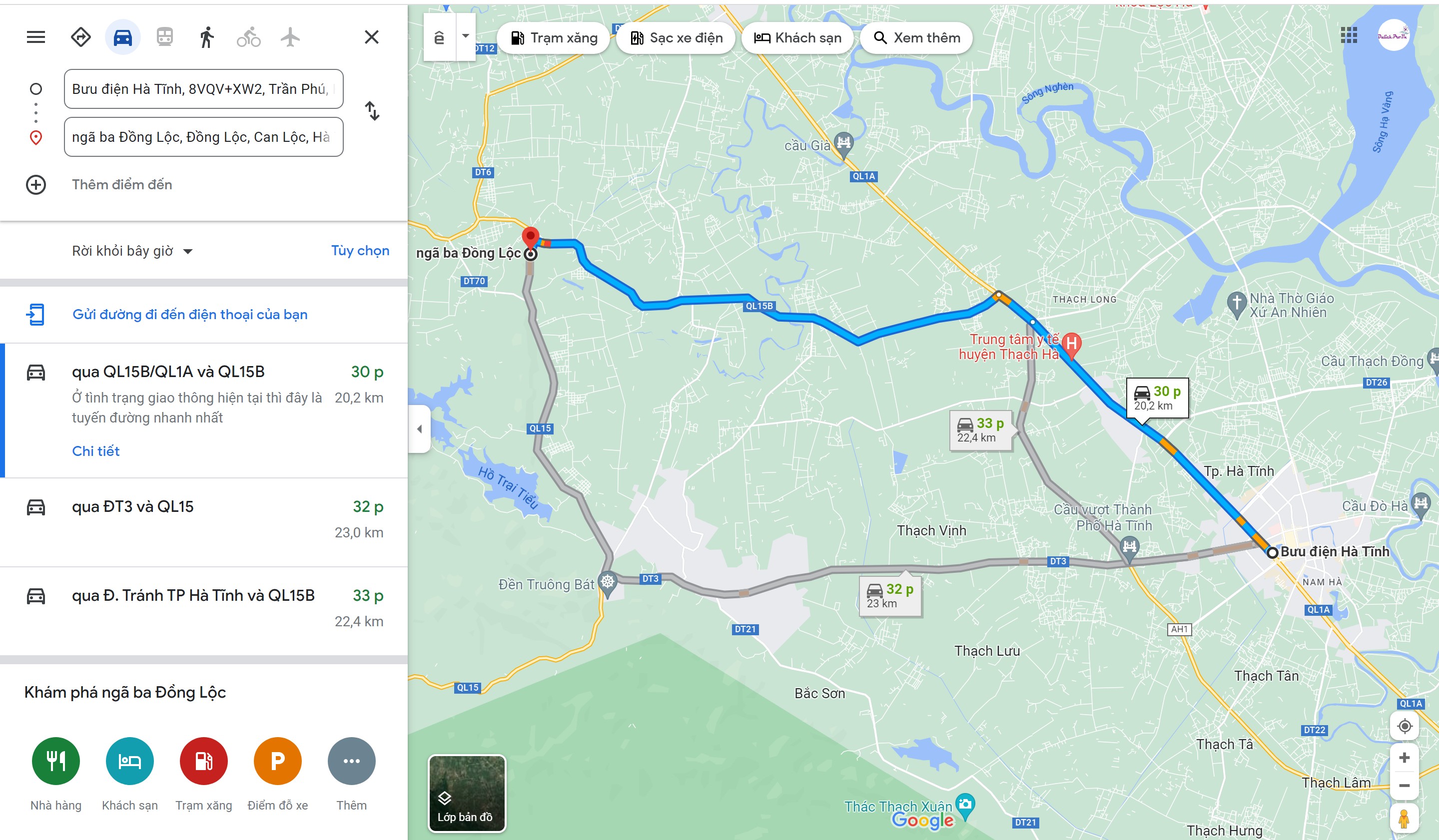The image size is (1439, 840).
Task: Select cycling travel mode
Action: (x=248, y=37)
